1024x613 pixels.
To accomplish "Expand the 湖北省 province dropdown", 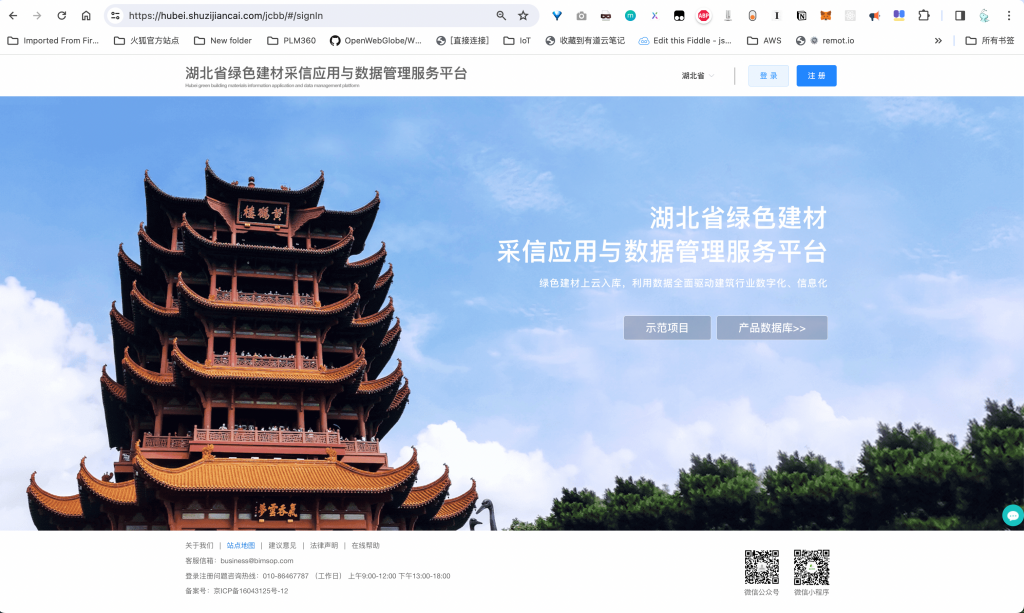I will [x=698, y=76].
